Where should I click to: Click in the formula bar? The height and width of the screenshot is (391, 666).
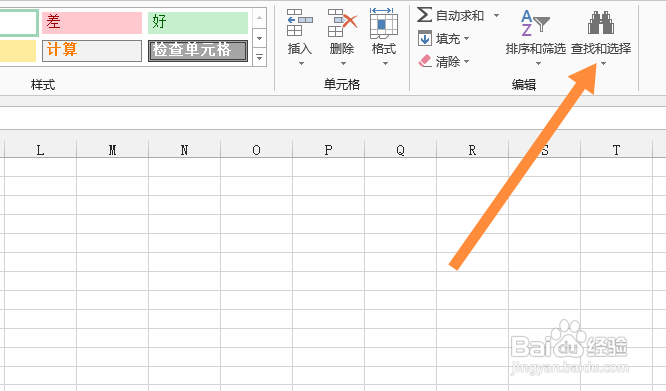333,118
